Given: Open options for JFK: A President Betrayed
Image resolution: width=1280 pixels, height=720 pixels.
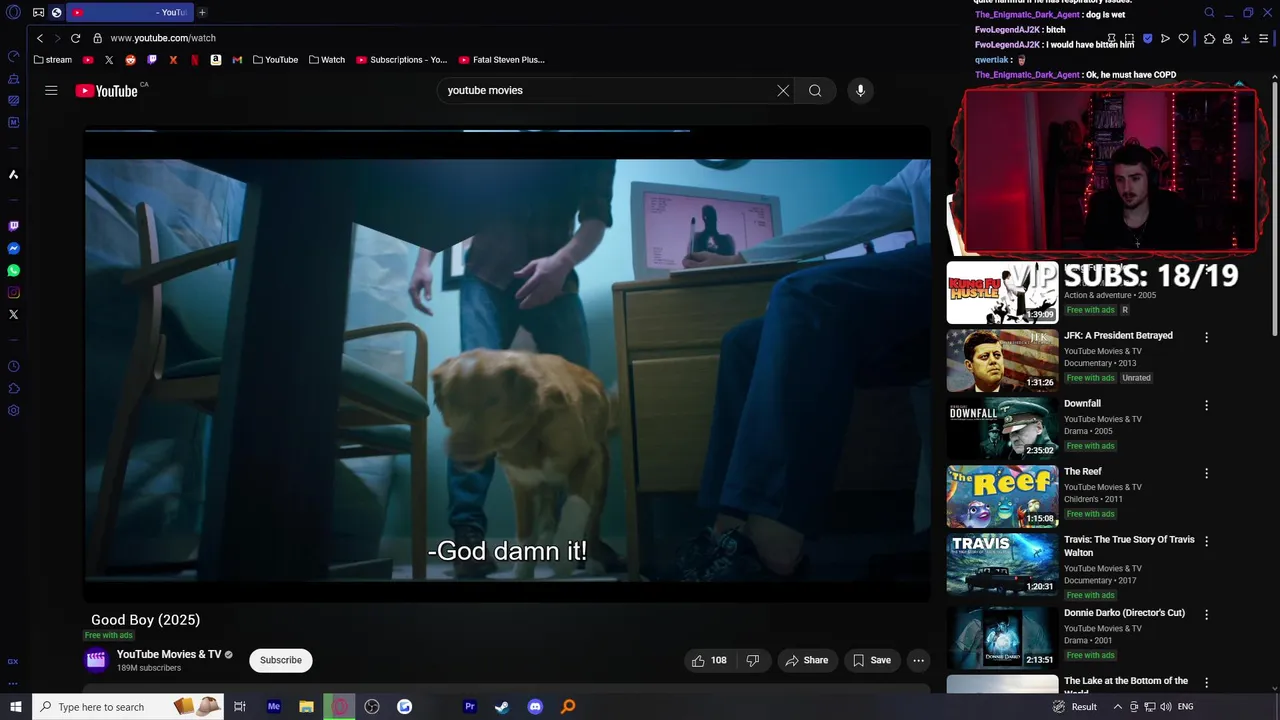Looking at the screenshot, I should coord(1206,338).
